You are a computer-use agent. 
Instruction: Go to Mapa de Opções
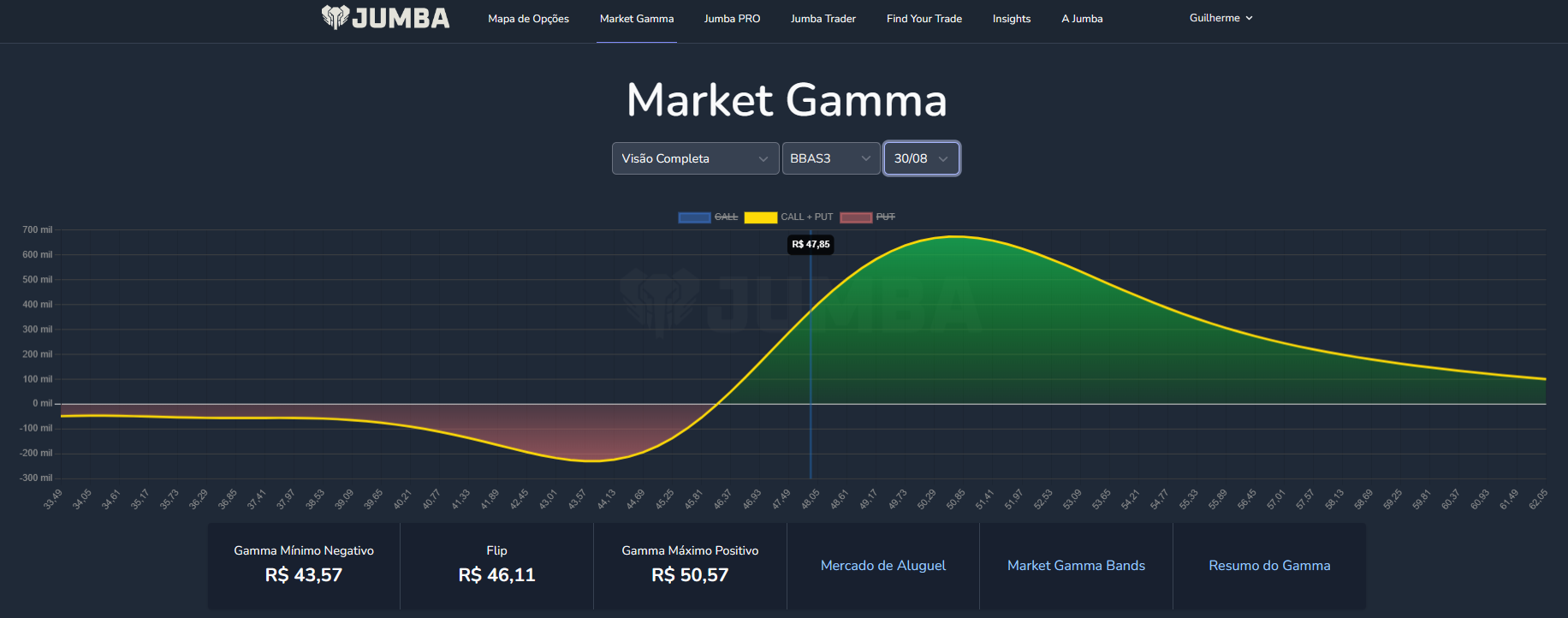point(528,19)
